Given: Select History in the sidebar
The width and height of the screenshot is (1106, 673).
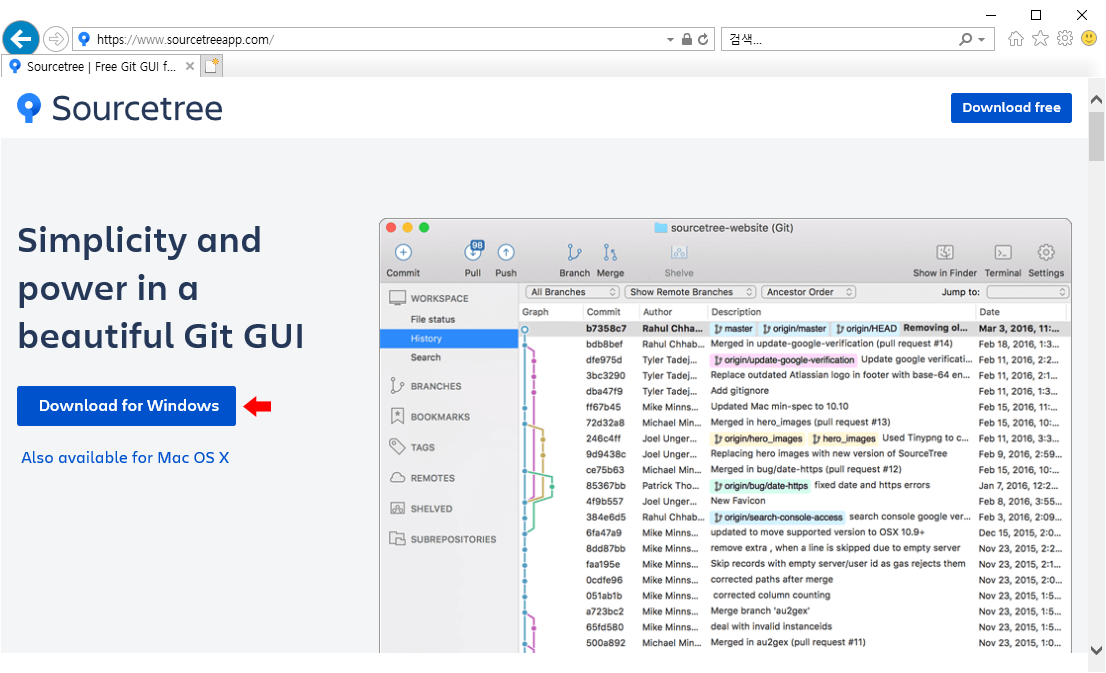Looking at the screenshot, I should click(x=449, y=339).
